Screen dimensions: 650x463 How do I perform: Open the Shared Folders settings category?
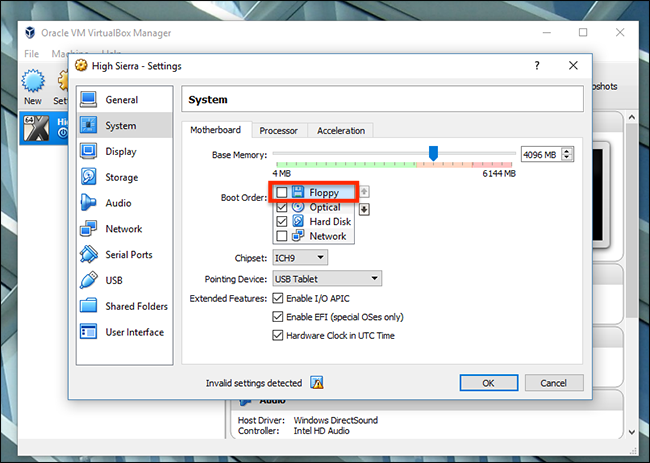[124, 306]
